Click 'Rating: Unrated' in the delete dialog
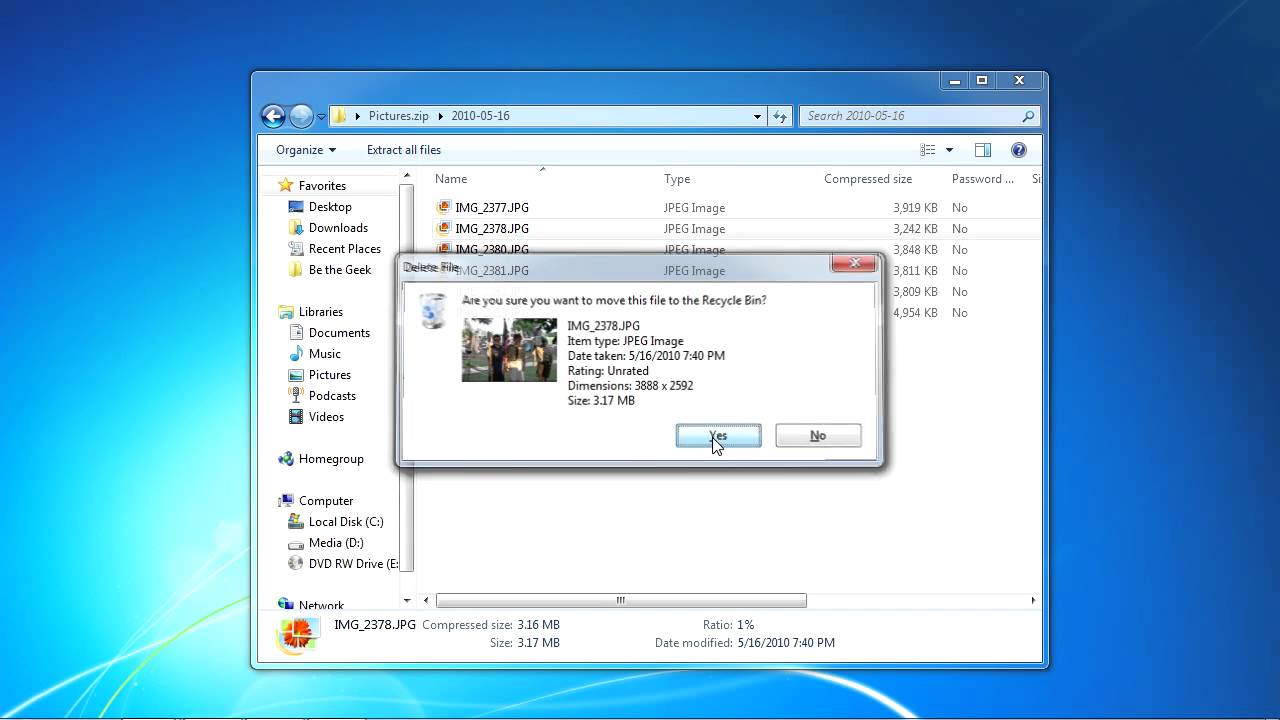The height and width of the screenshot is (720, 1280). (x=608, y=371)
